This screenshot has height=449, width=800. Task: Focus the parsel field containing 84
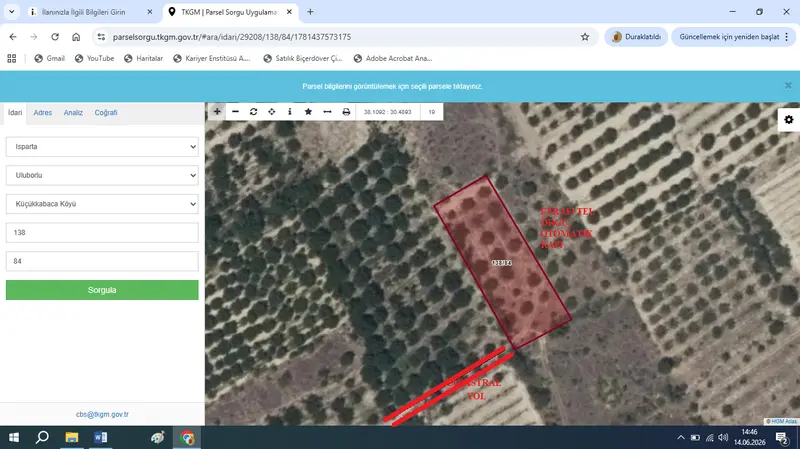click(x=102, y=261)
